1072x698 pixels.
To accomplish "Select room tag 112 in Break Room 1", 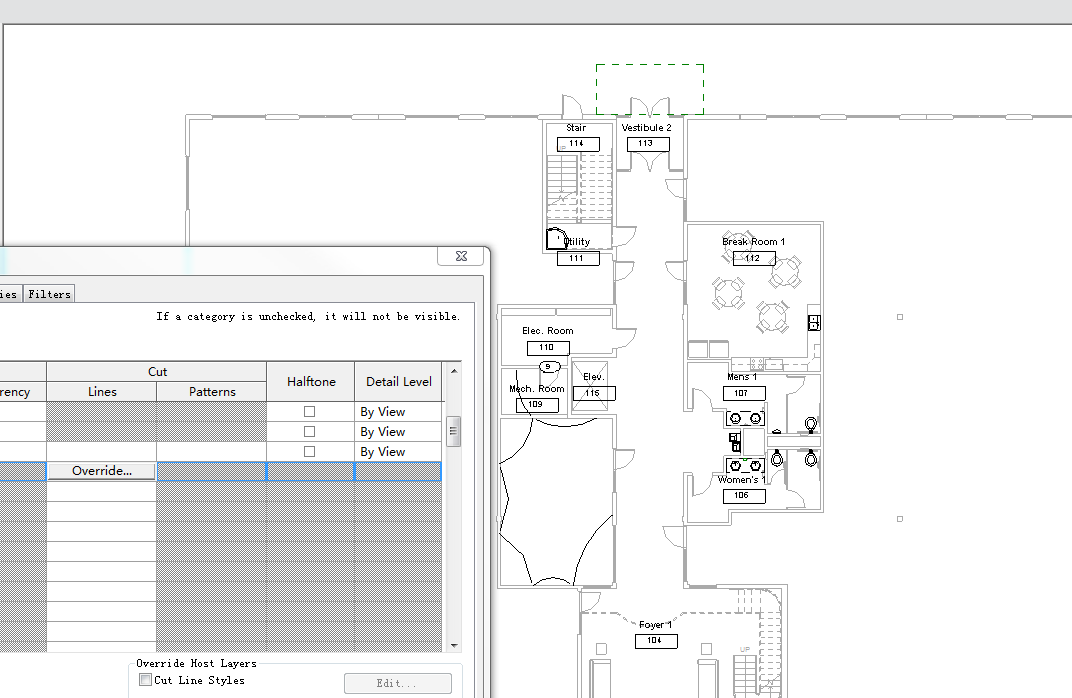I will [x=754, y=258].
